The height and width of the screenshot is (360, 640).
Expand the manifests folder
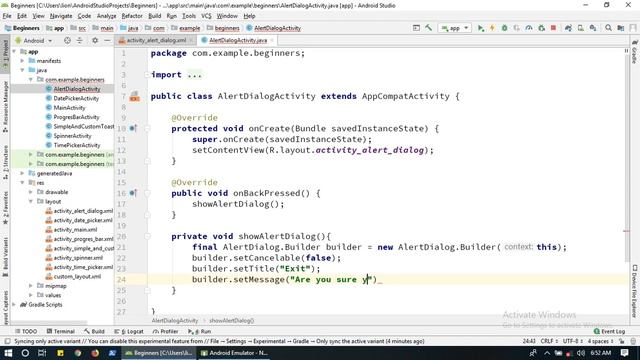click(22, 61)
